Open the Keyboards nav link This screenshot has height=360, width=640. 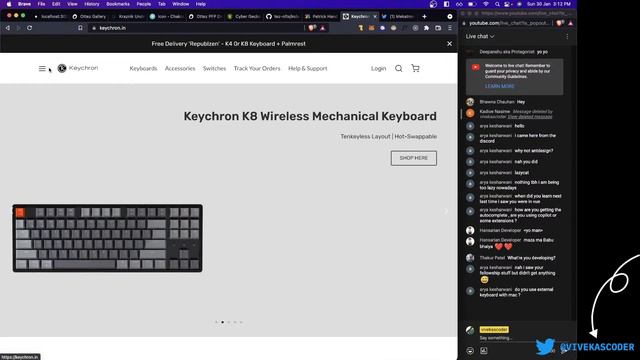point(143,69)
